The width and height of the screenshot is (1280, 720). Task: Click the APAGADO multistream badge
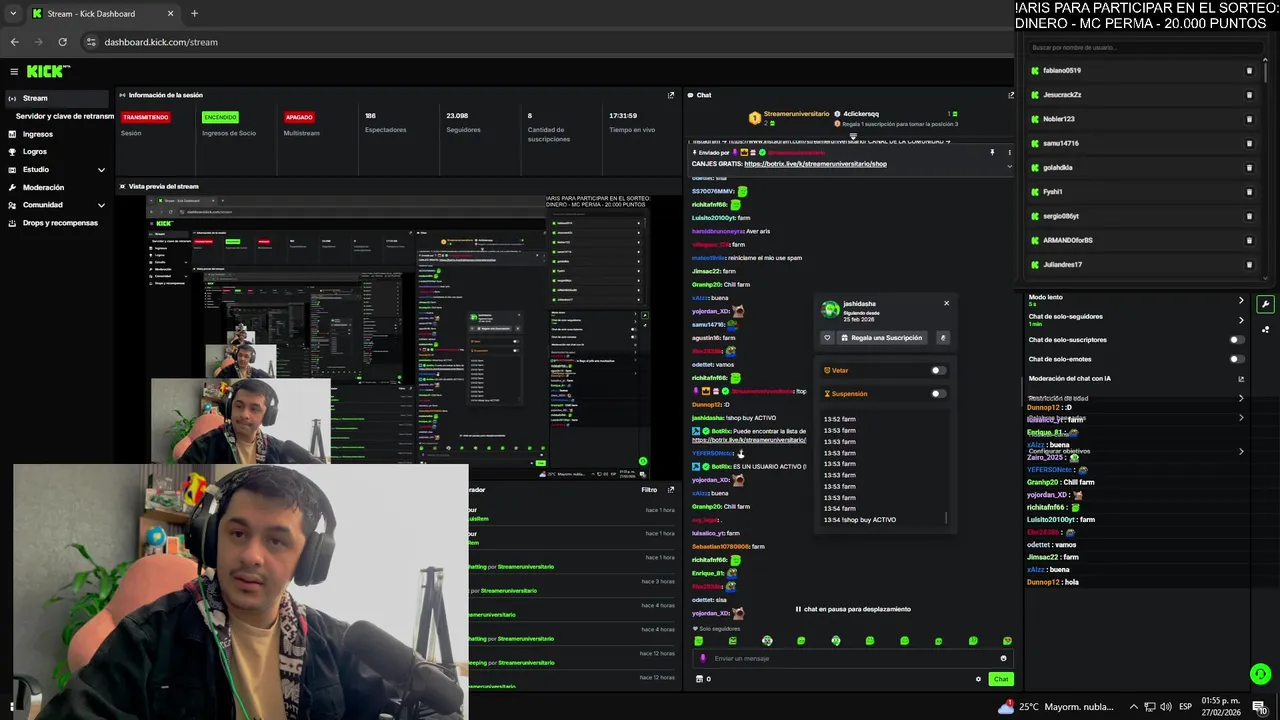pyautogui.click(x=299, y=117)
